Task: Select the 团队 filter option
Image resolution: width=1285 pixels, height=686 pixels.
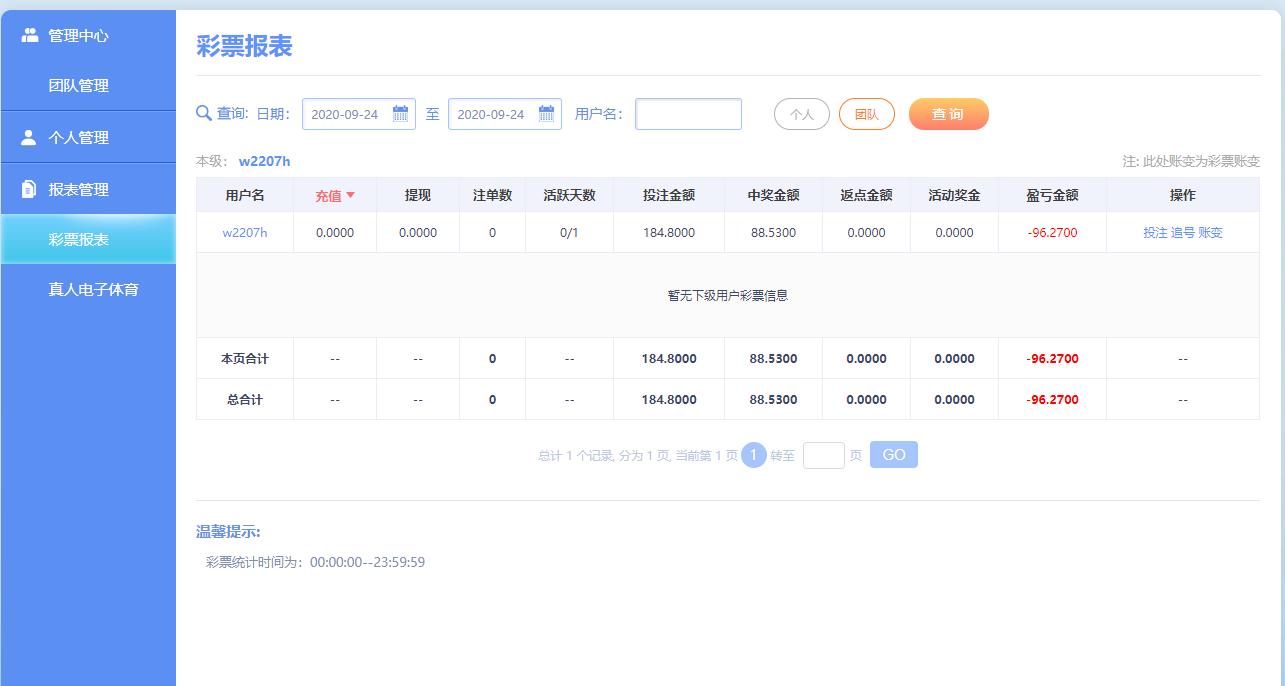Action: click(867, 114)
